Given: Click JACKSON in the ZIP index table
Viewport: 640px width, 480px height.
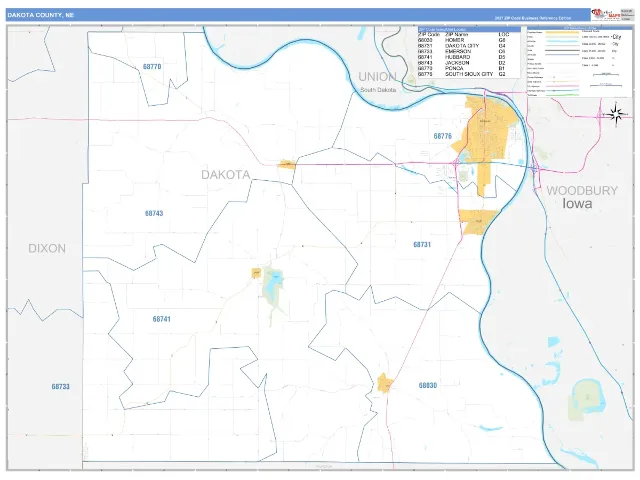Looking at the screenshot, I should click(457, 63).
